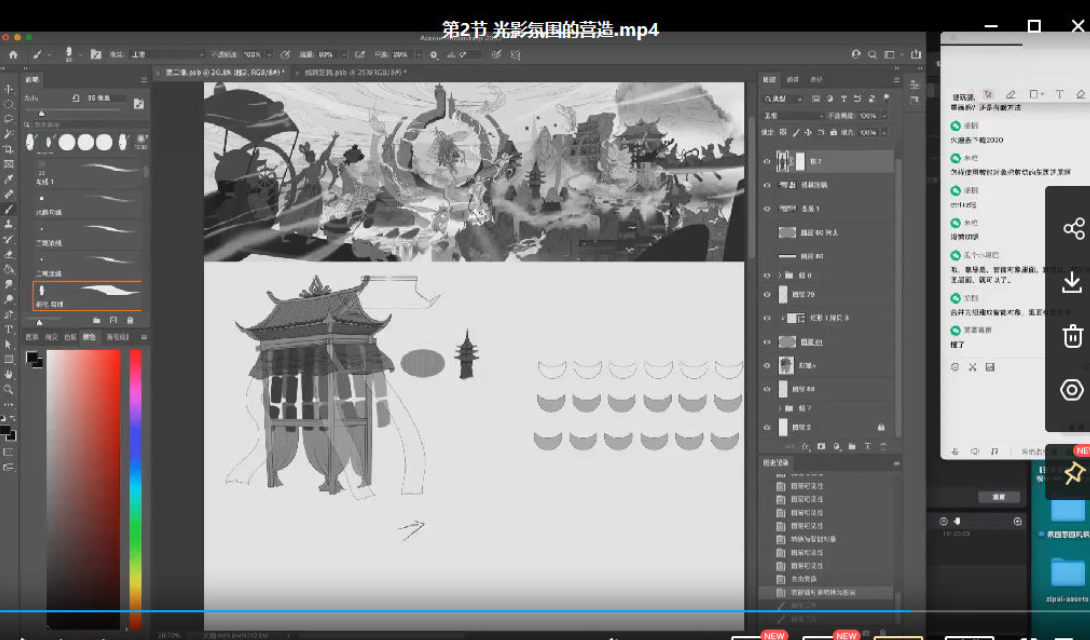Expand the group 8 folder in Layers
The height and width of the screenshot is (640, 1090).
pos(779,275)
